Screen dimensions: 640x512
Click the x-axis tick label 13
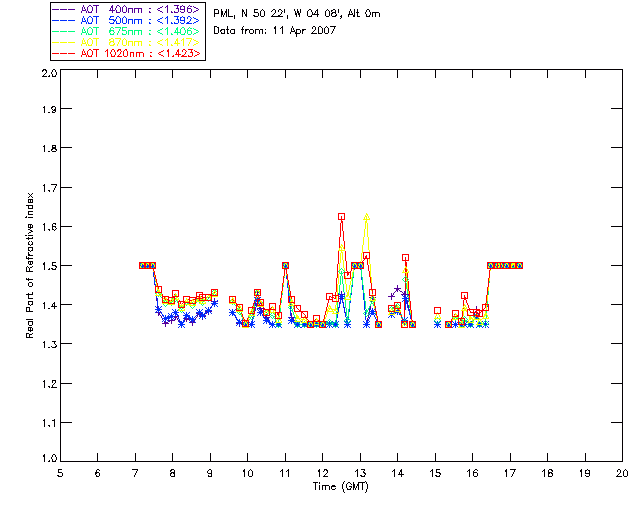(360, 473)
